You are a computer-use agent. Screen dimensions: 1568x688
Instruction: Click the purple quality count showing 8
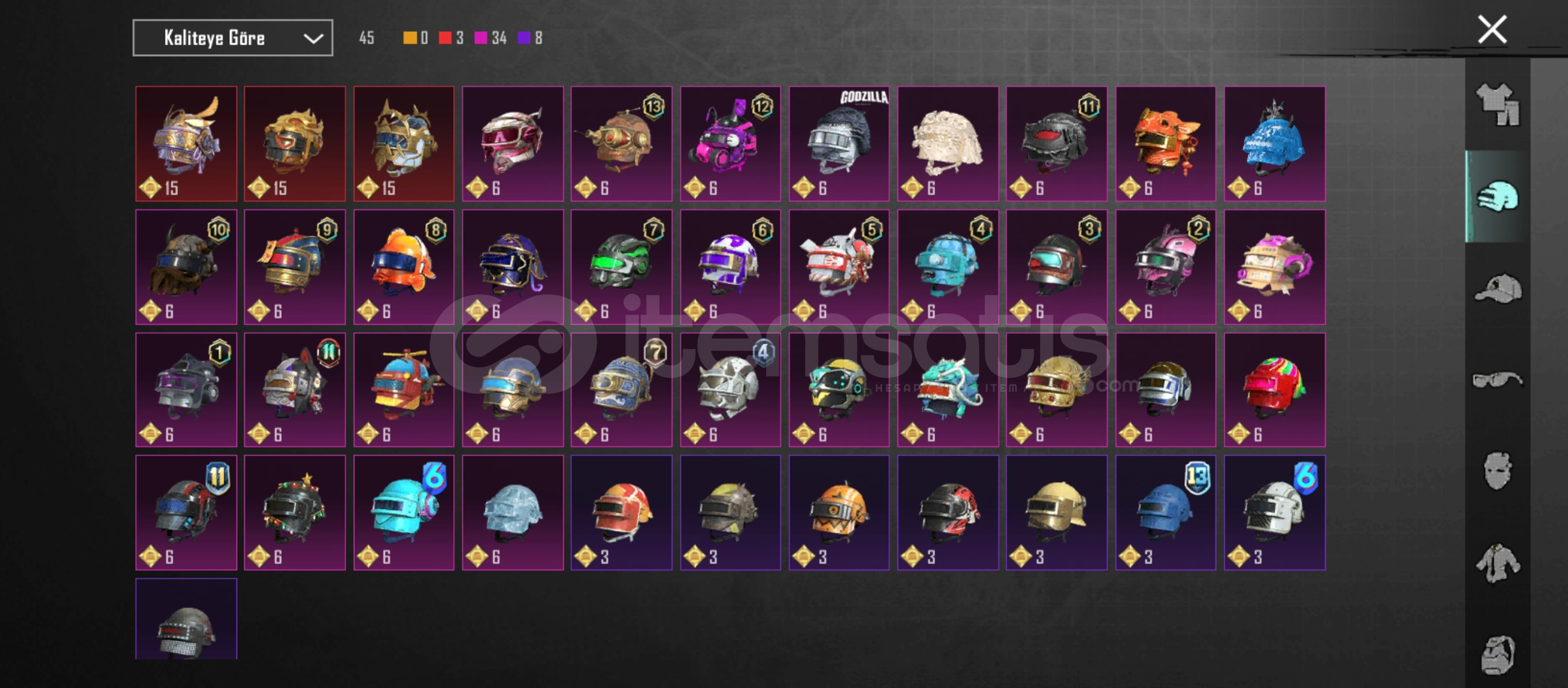(530, 38)
